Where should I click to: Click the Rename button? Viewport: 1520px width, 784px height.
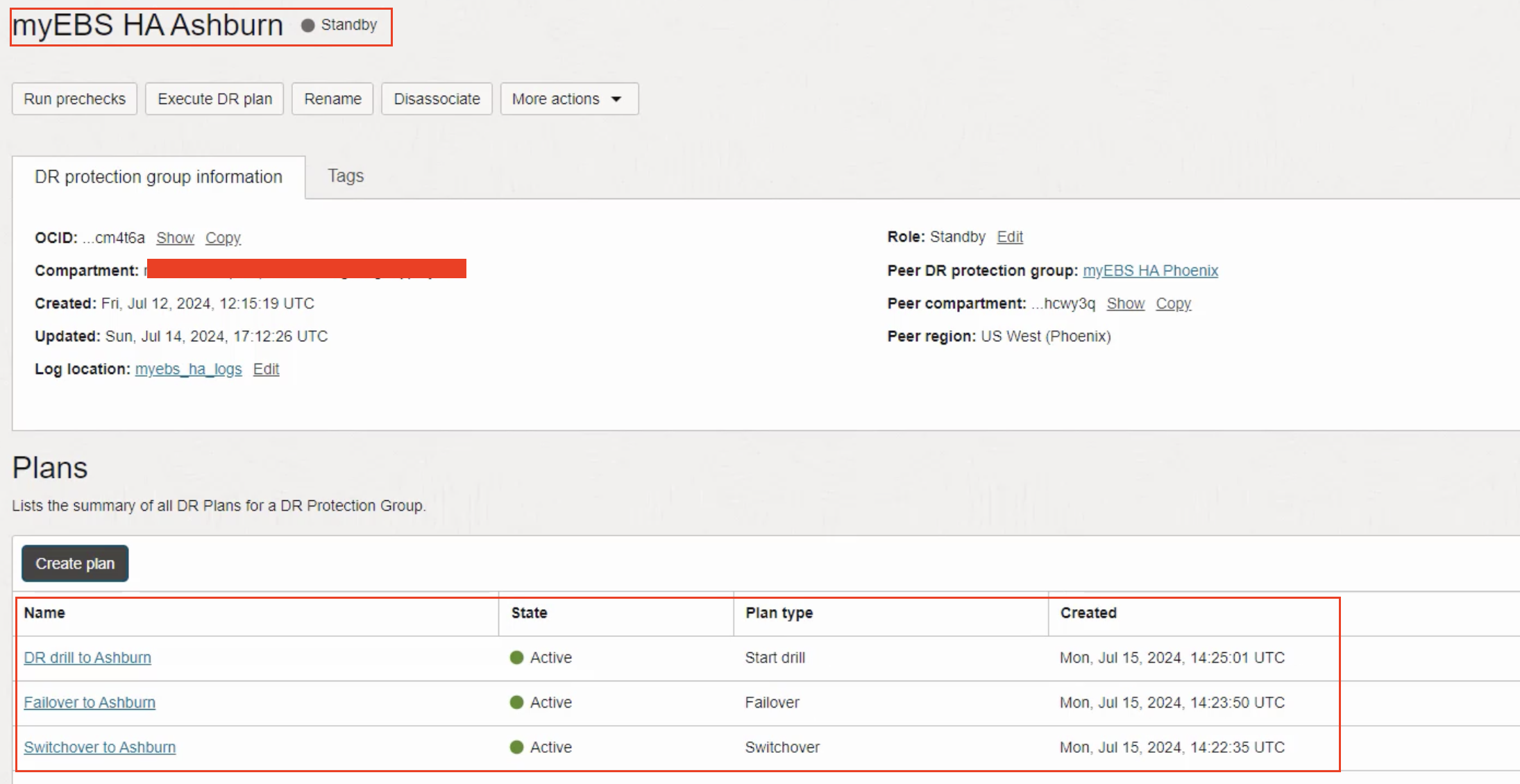(x=332, y=99)
